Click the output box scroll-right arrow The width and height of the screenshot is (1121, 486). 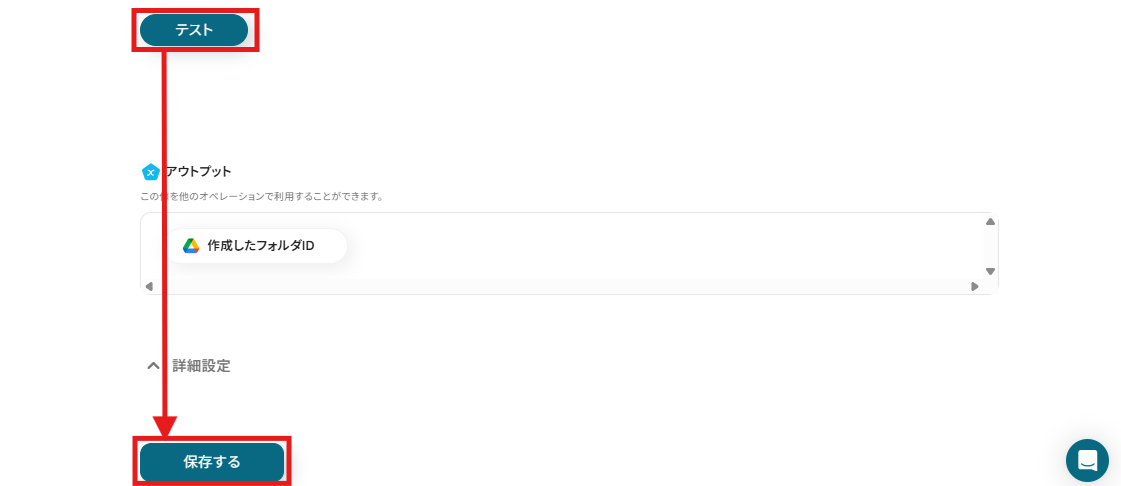pyautogui.click(x=974, y=287)
